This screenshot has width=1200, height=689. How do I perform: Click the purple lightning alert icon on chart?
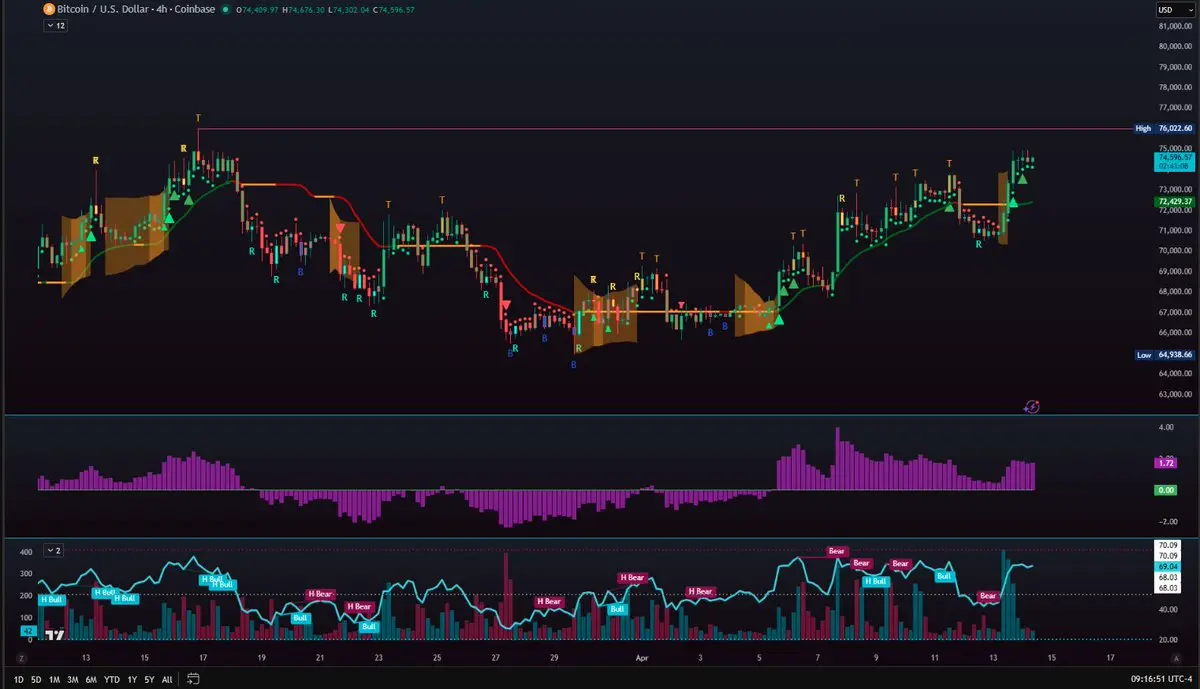1033,407
